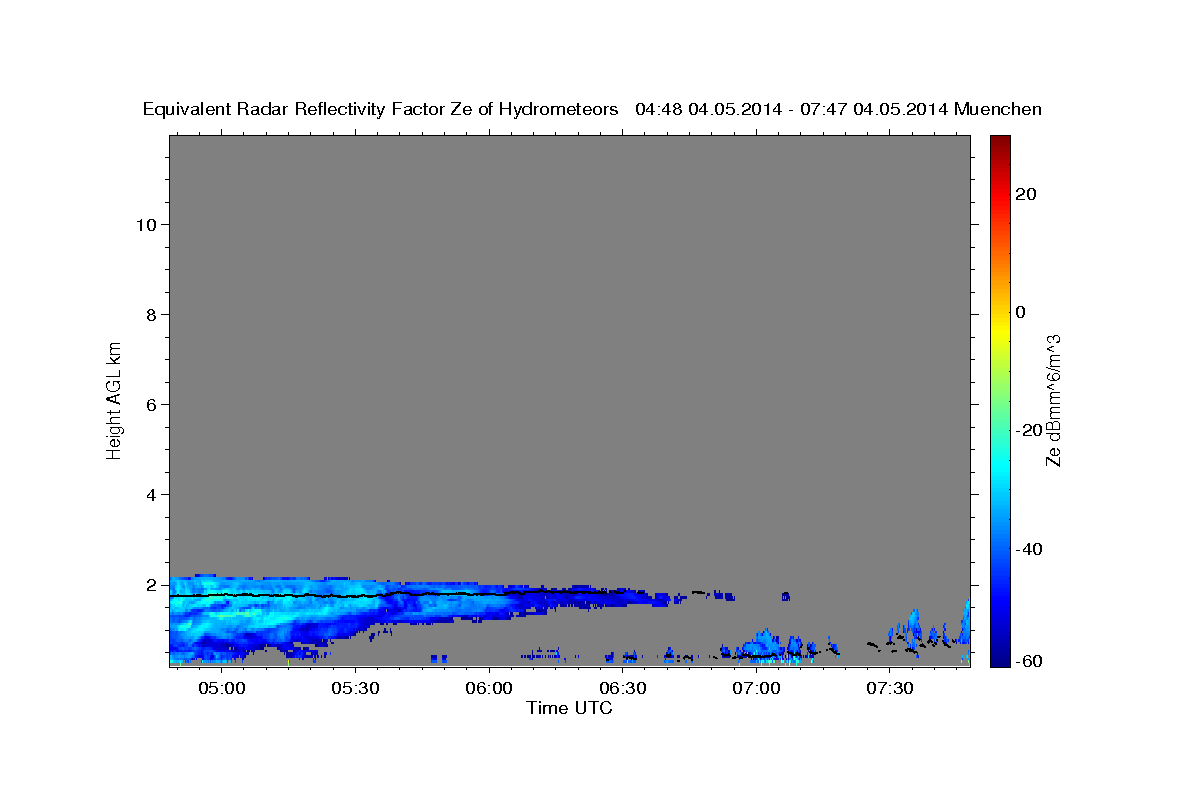Click the "07:00" time tick label

point(757,689)
